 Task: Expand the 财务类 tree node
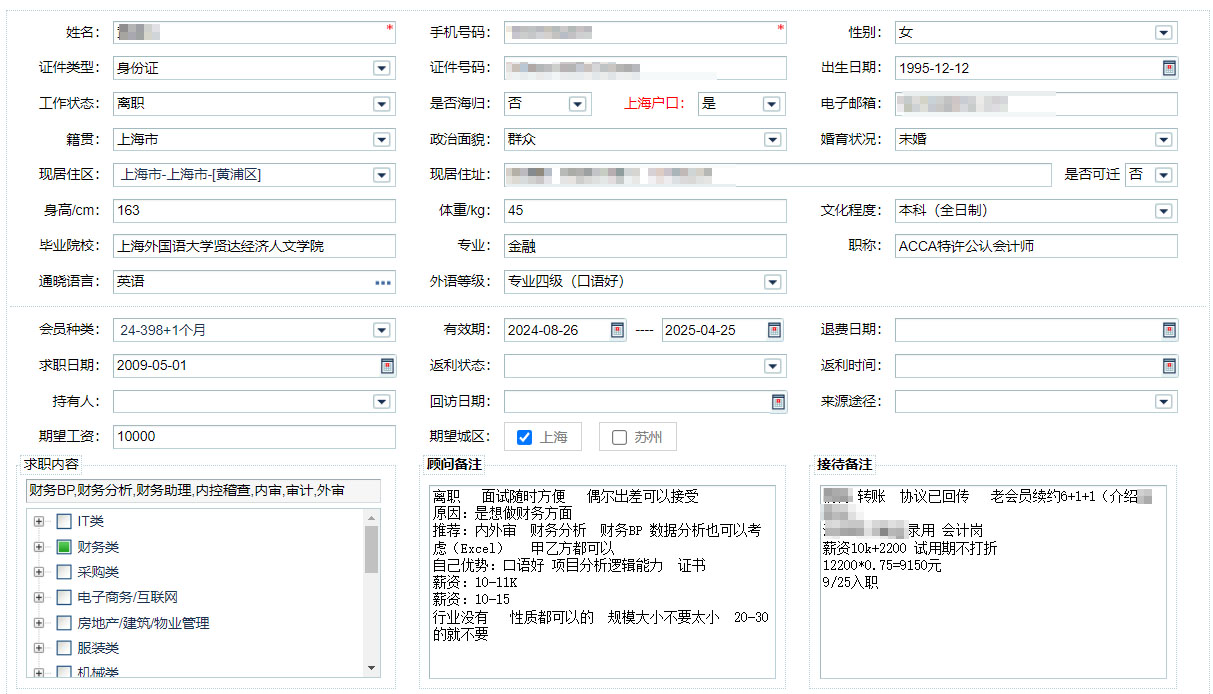39,547
